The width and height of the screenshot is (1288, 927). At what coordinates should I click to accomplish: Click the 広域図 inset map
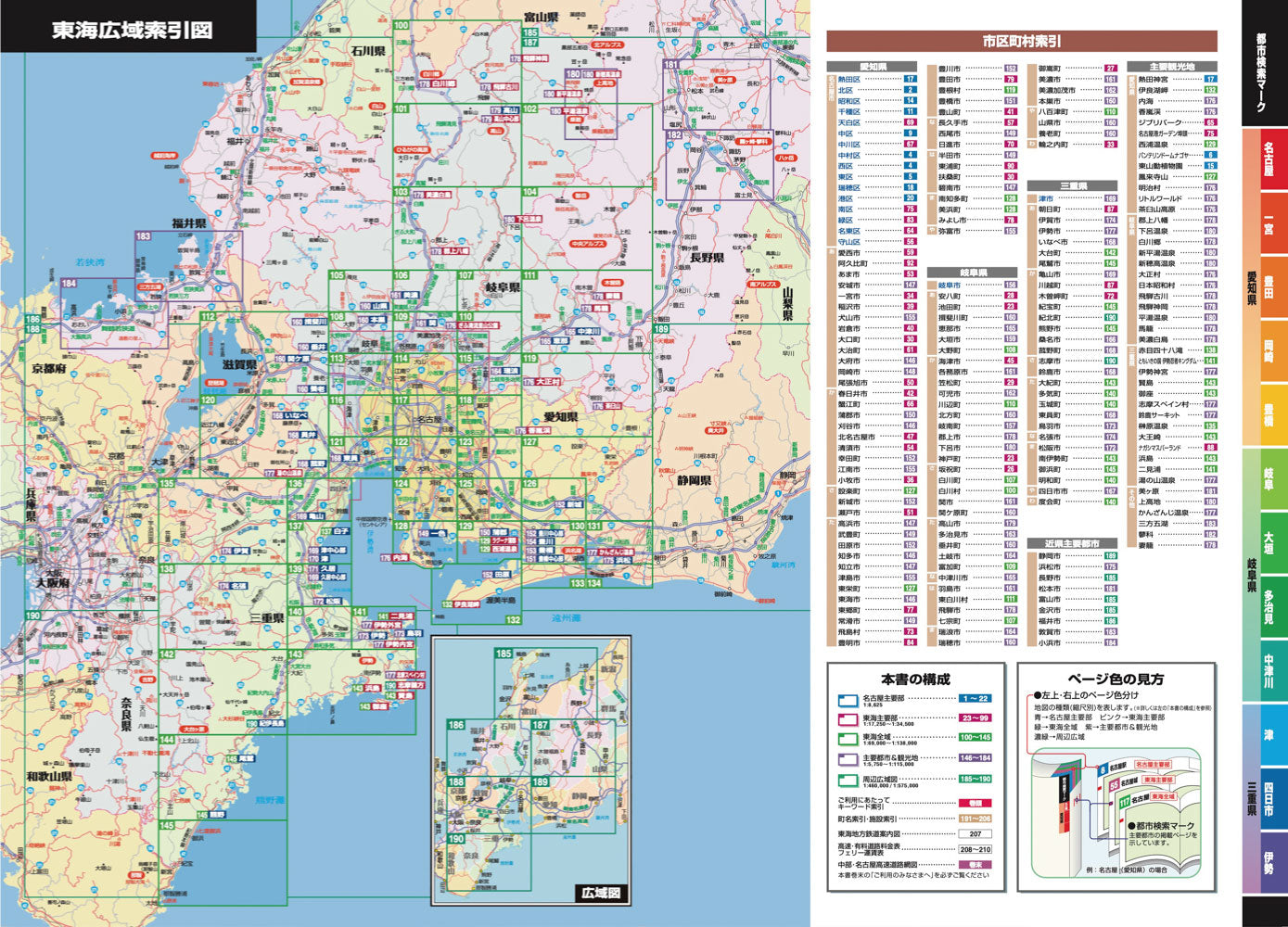click(533, 769)
